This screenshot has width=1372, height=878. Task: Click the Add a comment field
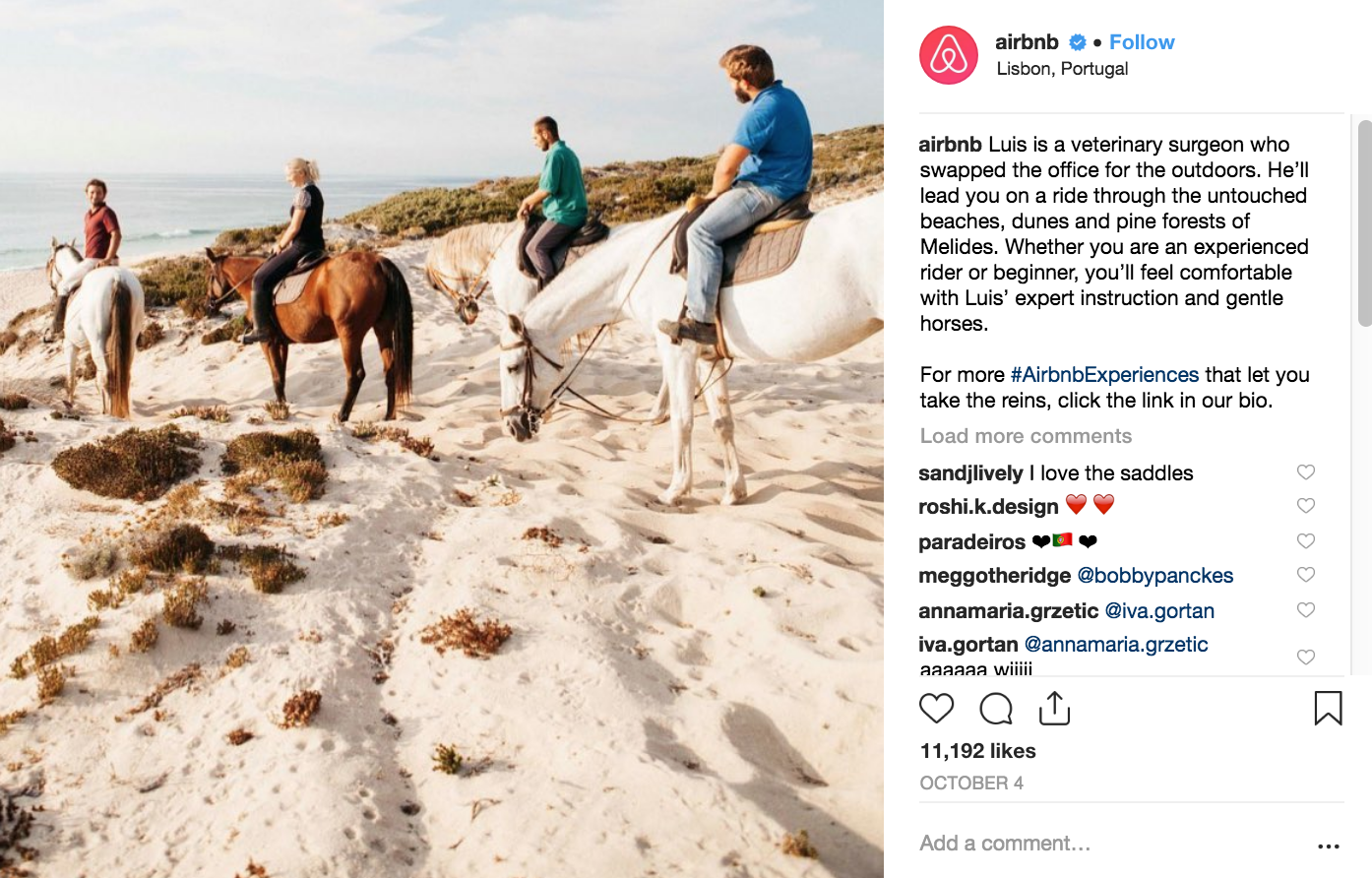coord(1107,844)
